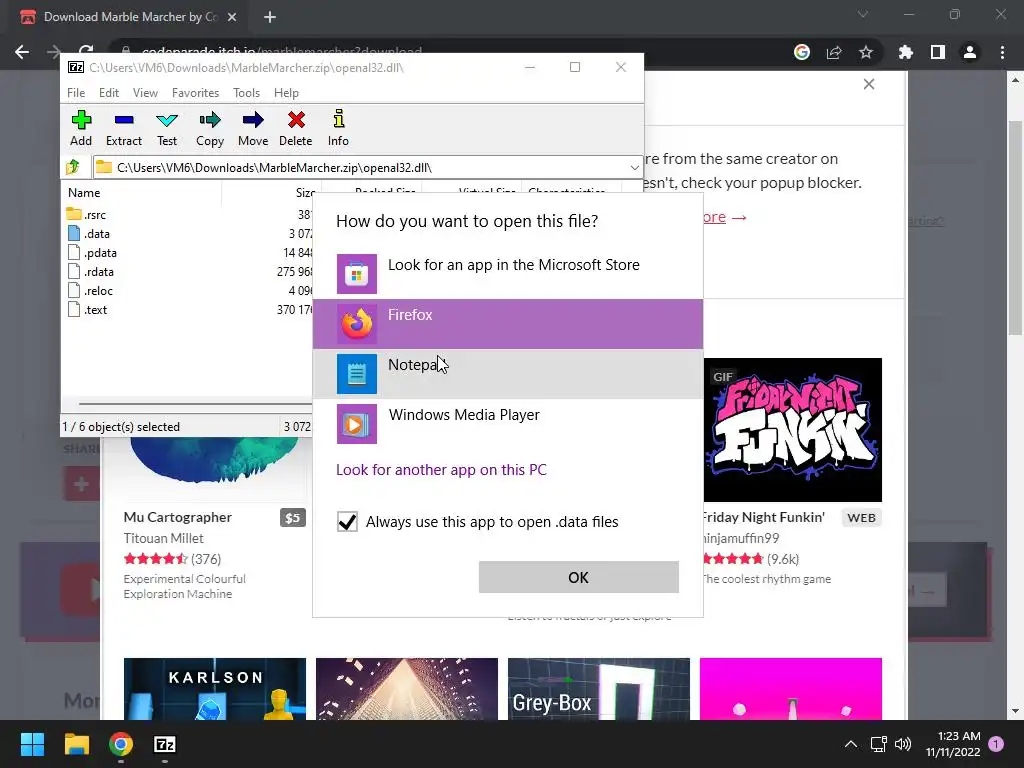Viewport: 1024px width, 768px height.
Task: Open the View menu in 7-Zip
Action: coord(145,93)
